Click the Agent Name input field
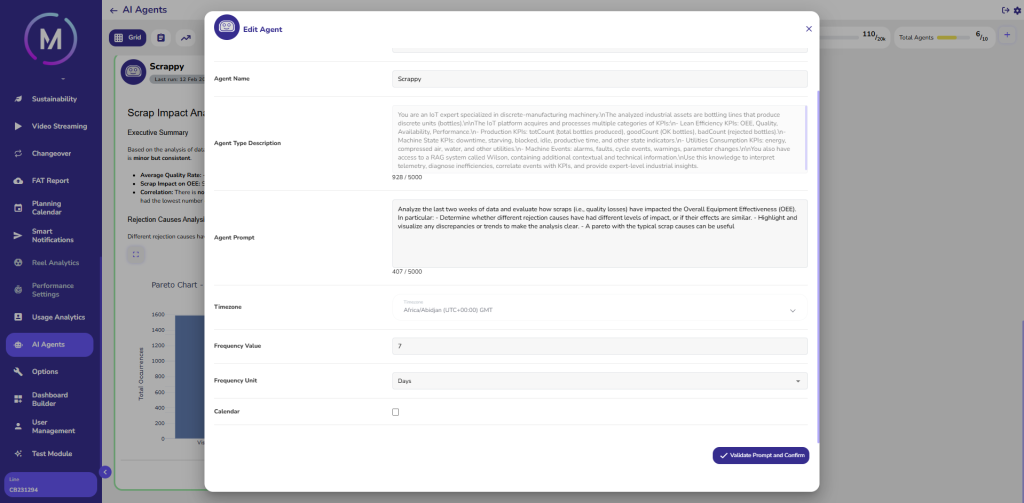1024x503 pixels. [599, 78]
